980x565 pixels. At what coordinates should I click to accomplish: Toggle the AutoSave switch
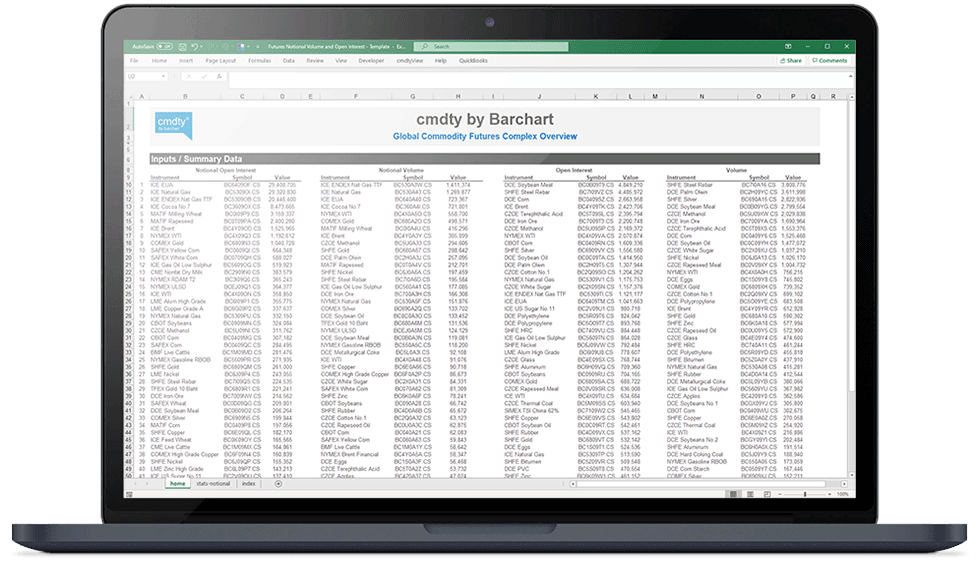coord(164,46)
